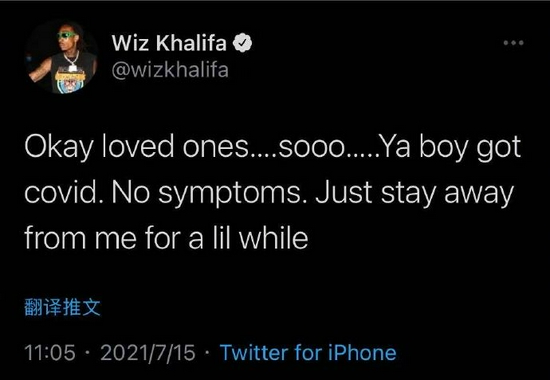The image size is (550, 380).
Task: Click the "from me for a lil while" line
Action: [166, 238]
